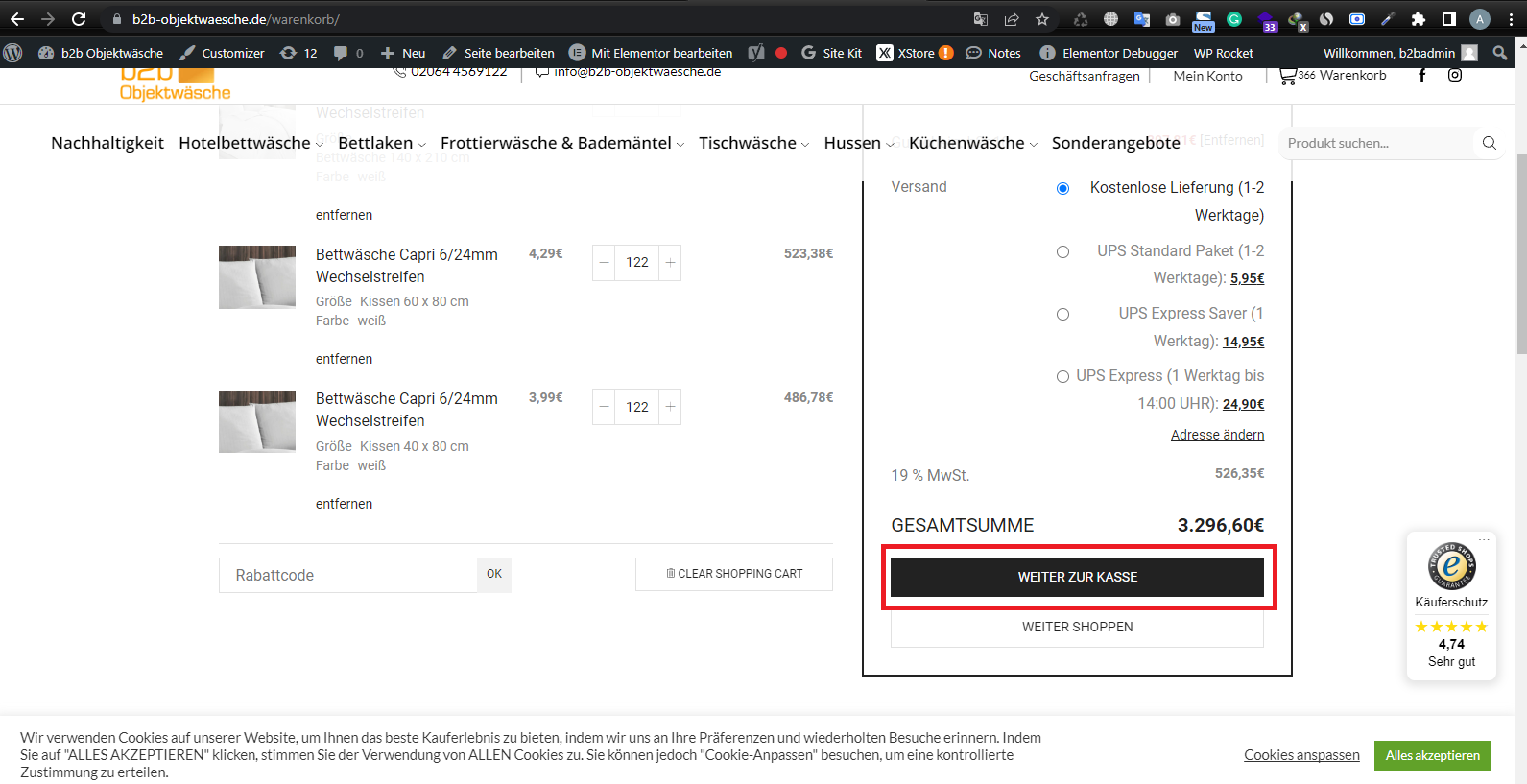This screenshot has height=784, width=1527.
Task: Open the Grammarly extension
Action: 1234,19
